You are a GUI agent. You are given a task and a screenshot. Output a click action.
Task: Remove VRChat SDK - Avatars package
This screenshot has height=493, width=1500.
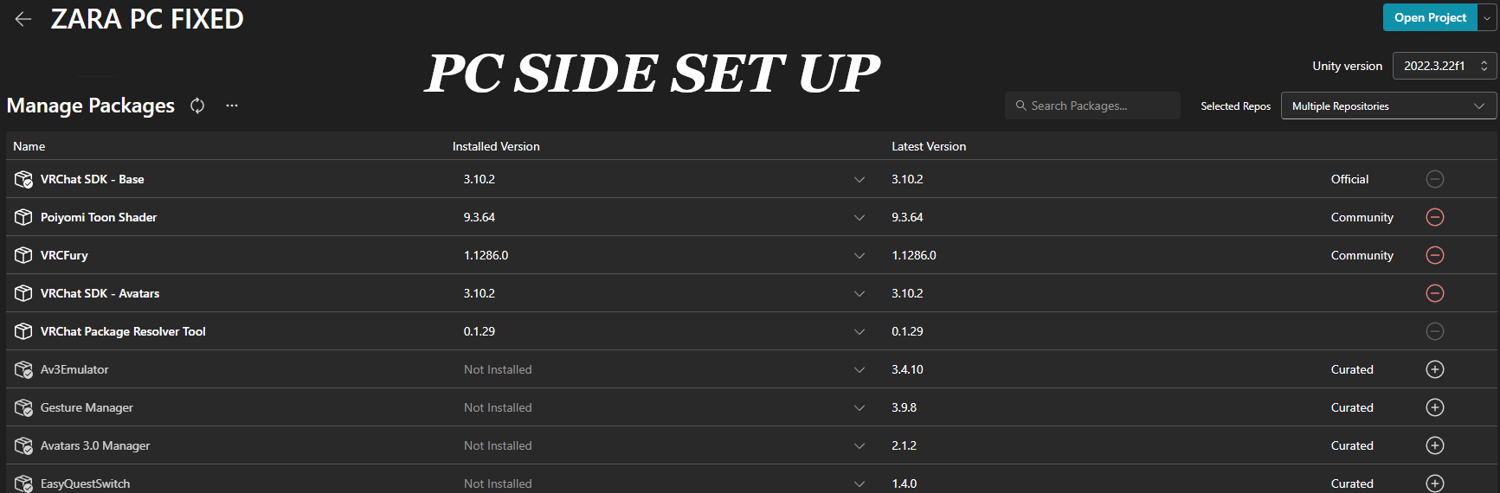click(x=1434, y=293)
